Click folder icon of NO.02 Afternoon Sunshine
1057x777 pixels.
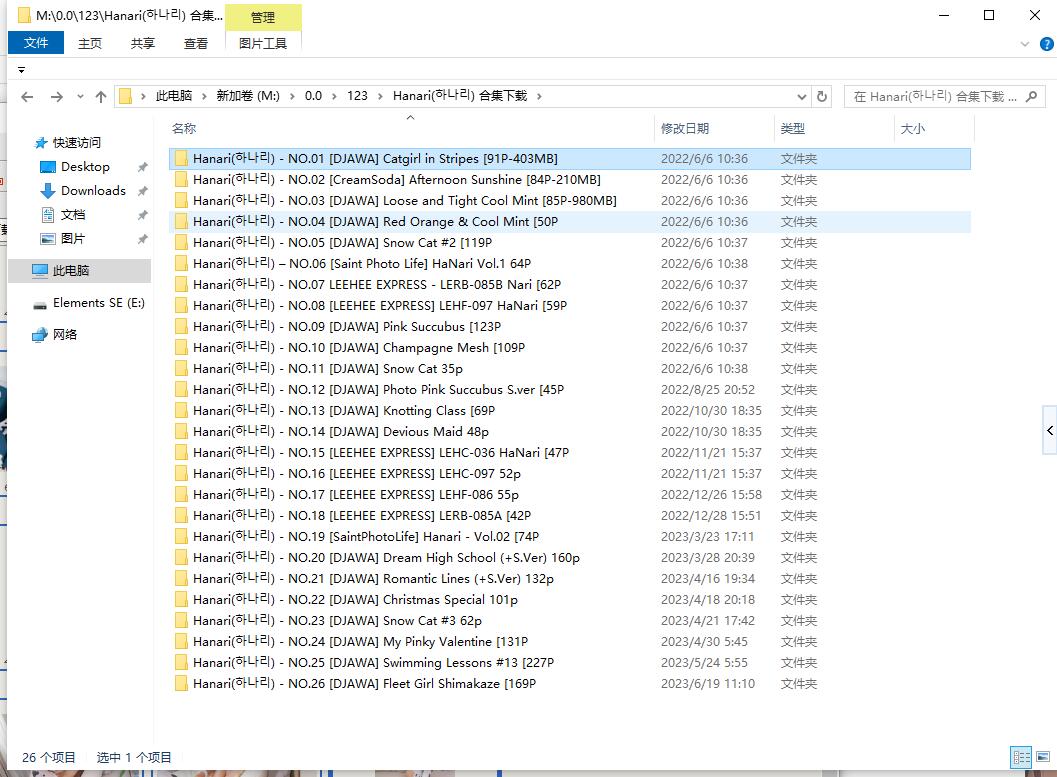(x=181, y=179)
